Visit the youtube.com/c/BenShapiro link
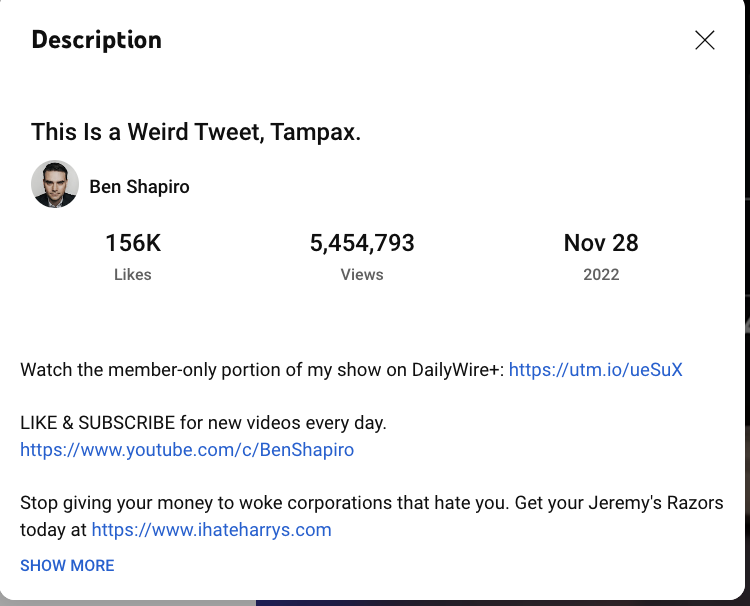This screenshot has height=606, width=750. (187, 450)
